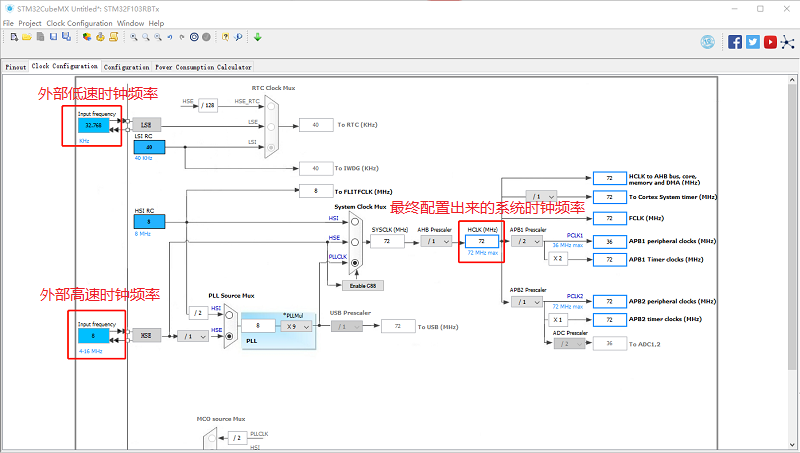
Task: Click the help question mark icon
Action: (224, 38)
